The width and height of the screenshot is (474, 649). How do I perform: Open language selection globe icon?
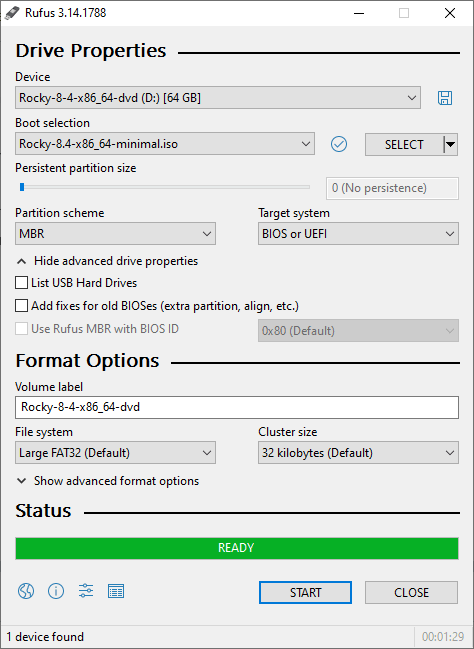[x=26, y=591]
